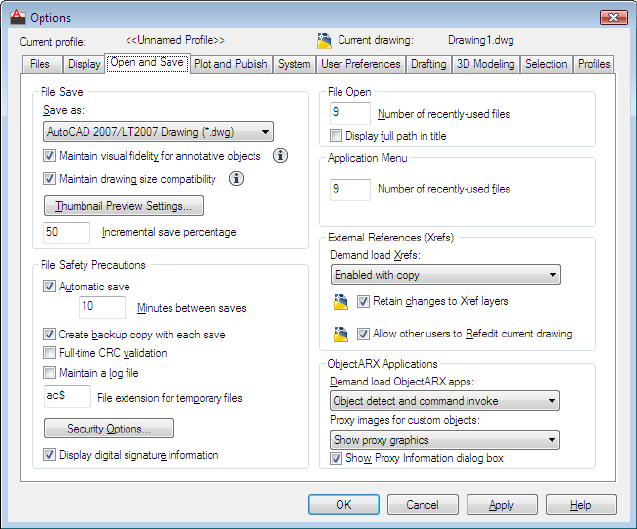Enable Display full path in title
Image resolution: width=637 pixels, height=529 pixels.
tap(336, 136)
